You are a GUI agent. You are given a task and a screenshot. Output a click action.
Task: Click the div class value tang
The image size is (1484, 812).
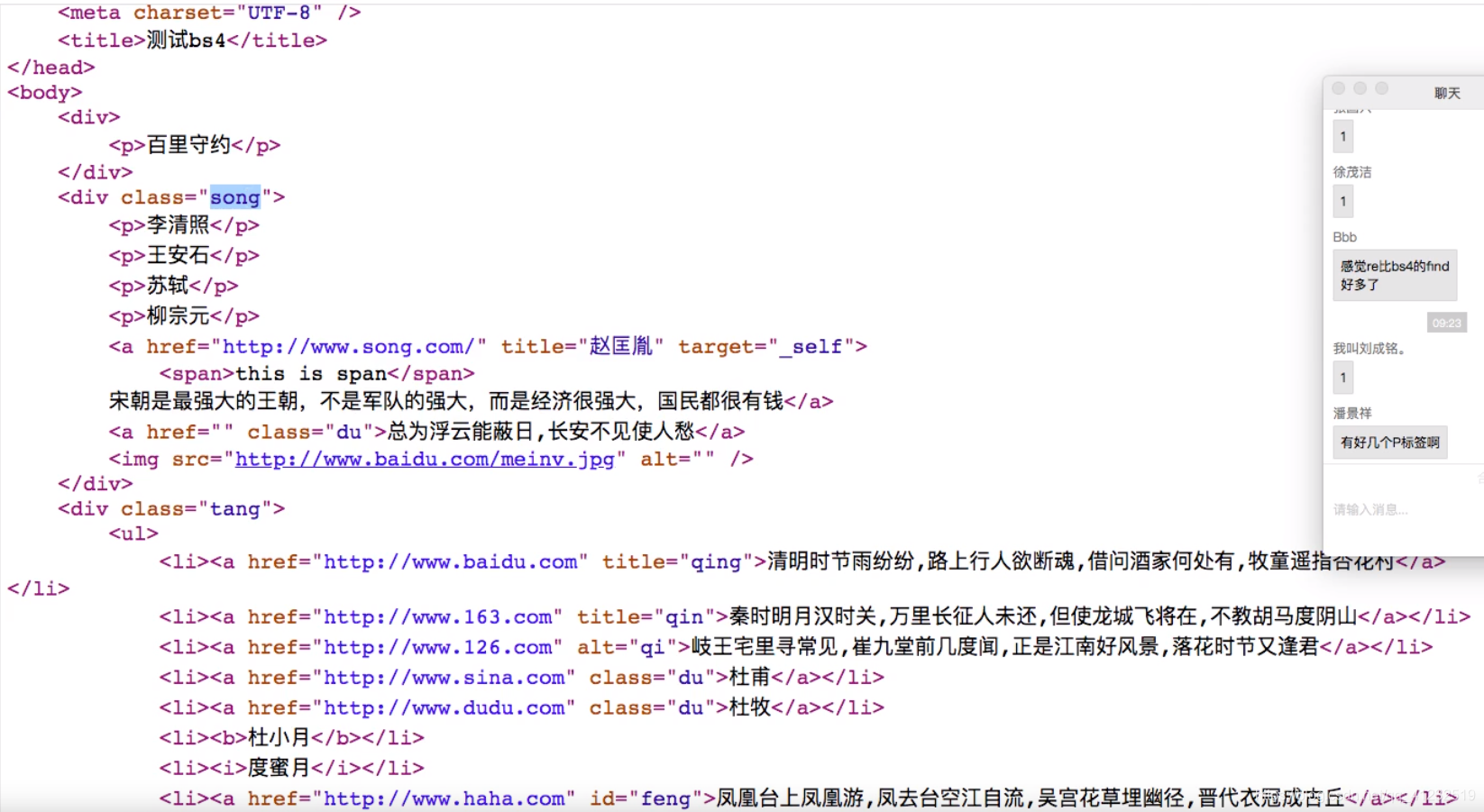click(x=235, y=509)
